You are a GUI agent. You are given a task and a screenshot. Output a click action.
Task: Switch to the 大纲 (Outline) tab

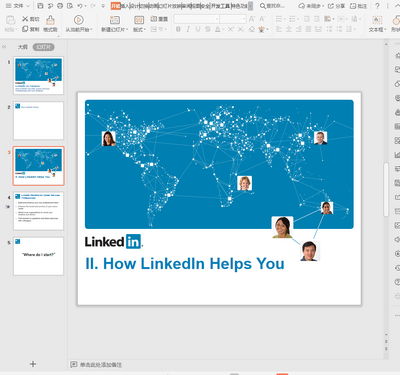point(23,47)
